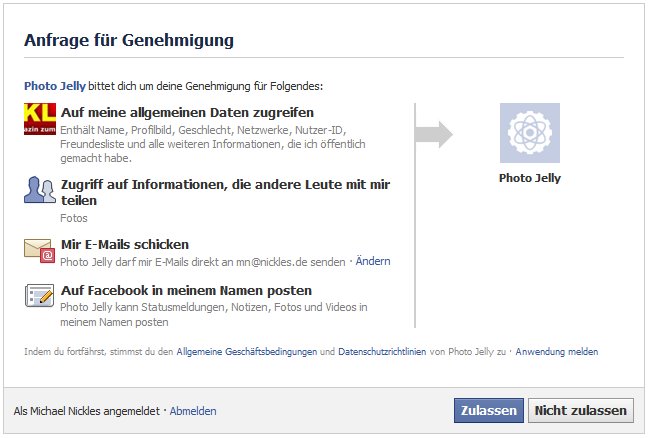The height and width of the screenshot is (438, 649).
Task: Open Datenschutzrichtlinien link
Action: pyautogui.click(x=382, y=351)
